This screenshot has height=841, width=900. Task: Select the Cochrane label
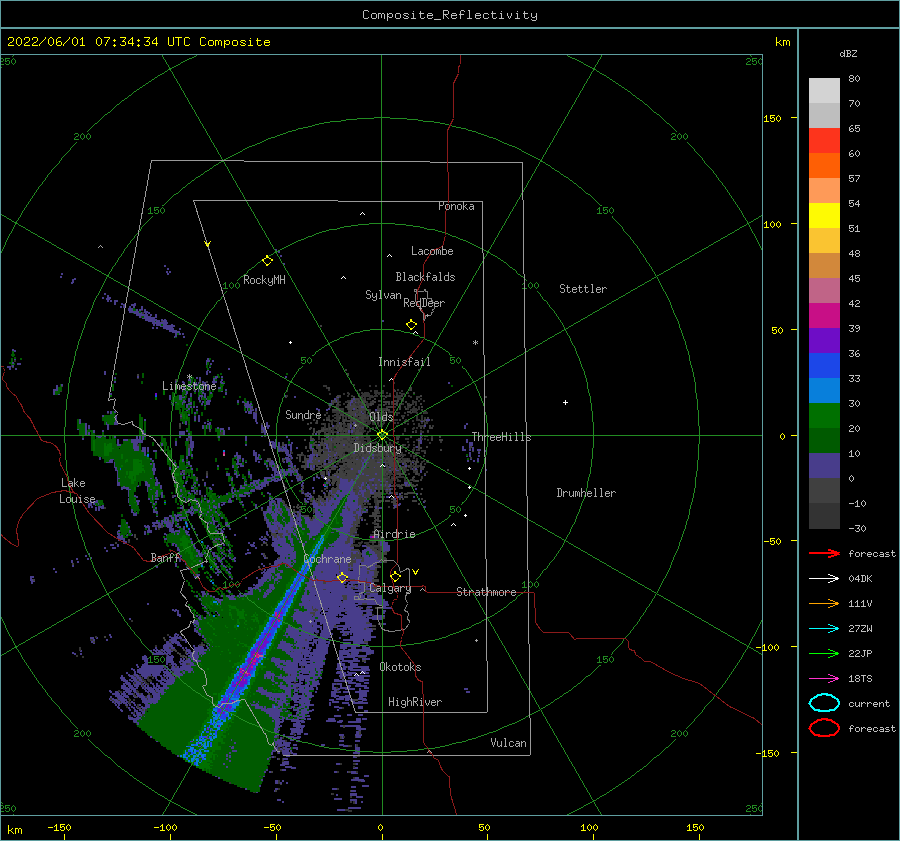327,559
